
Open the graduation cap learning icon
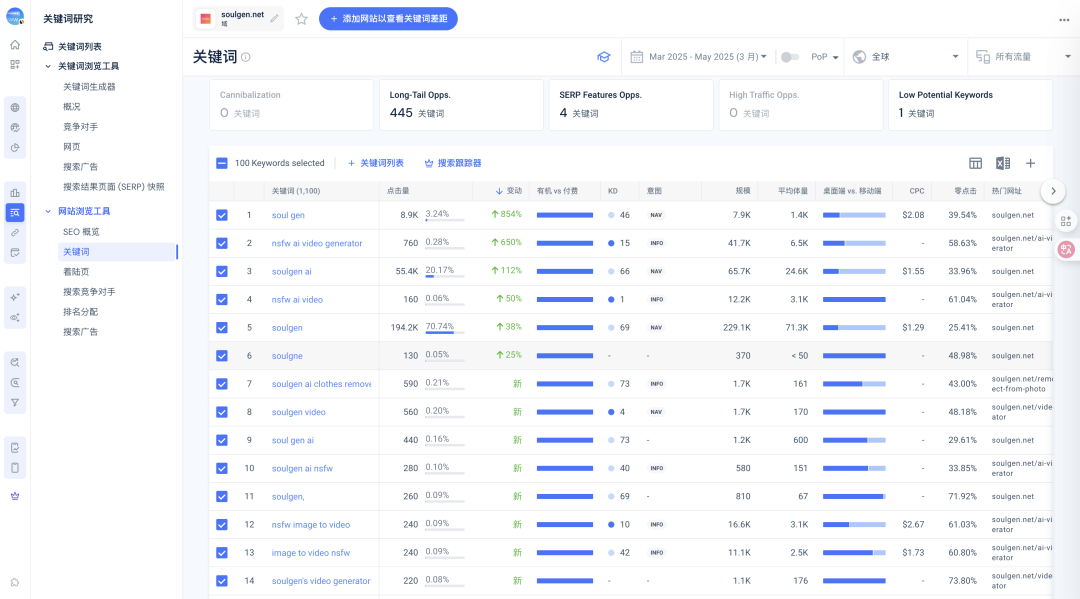603,56
